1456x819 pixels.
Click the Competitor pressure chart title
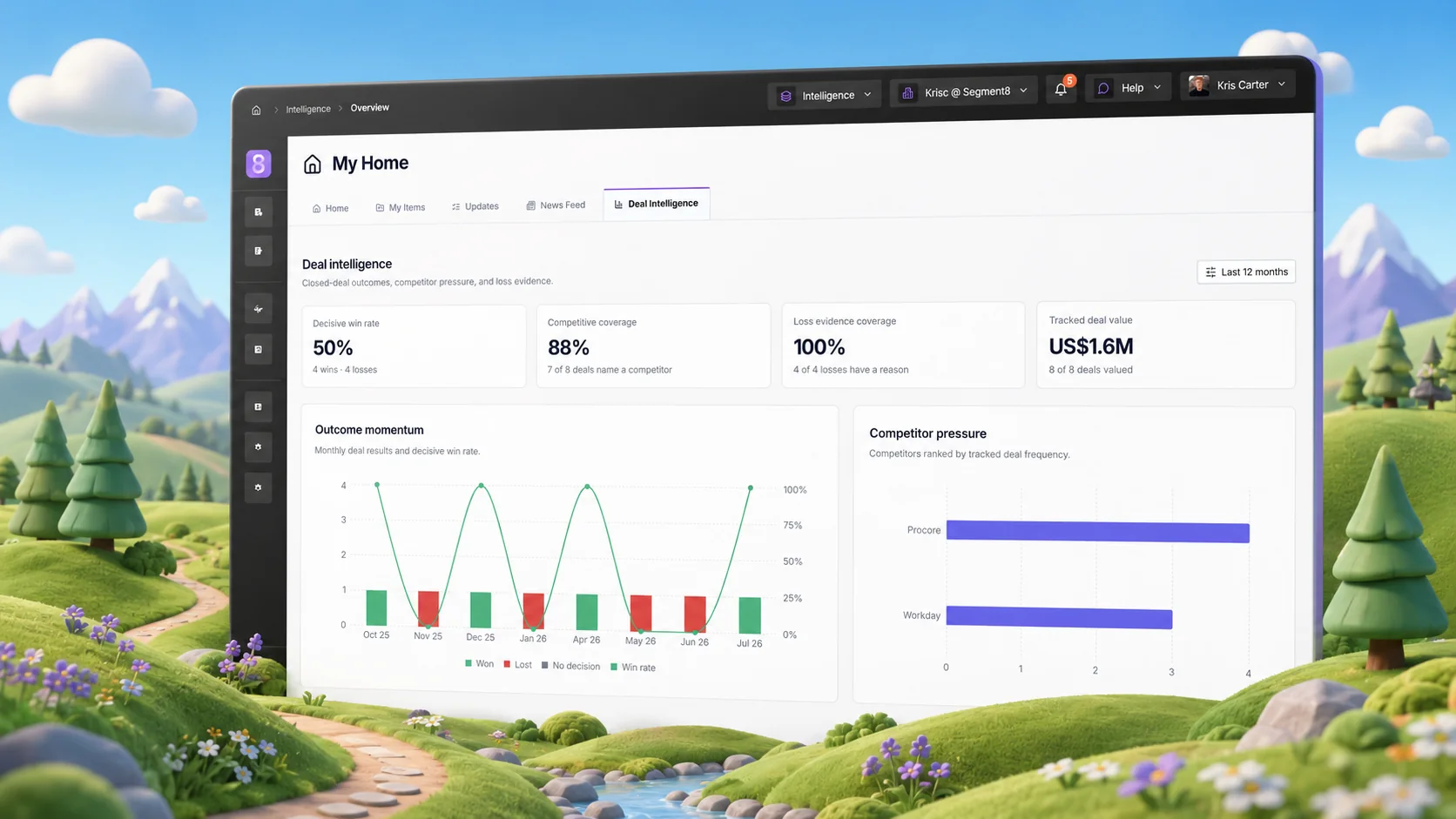[x=927, y=433]
